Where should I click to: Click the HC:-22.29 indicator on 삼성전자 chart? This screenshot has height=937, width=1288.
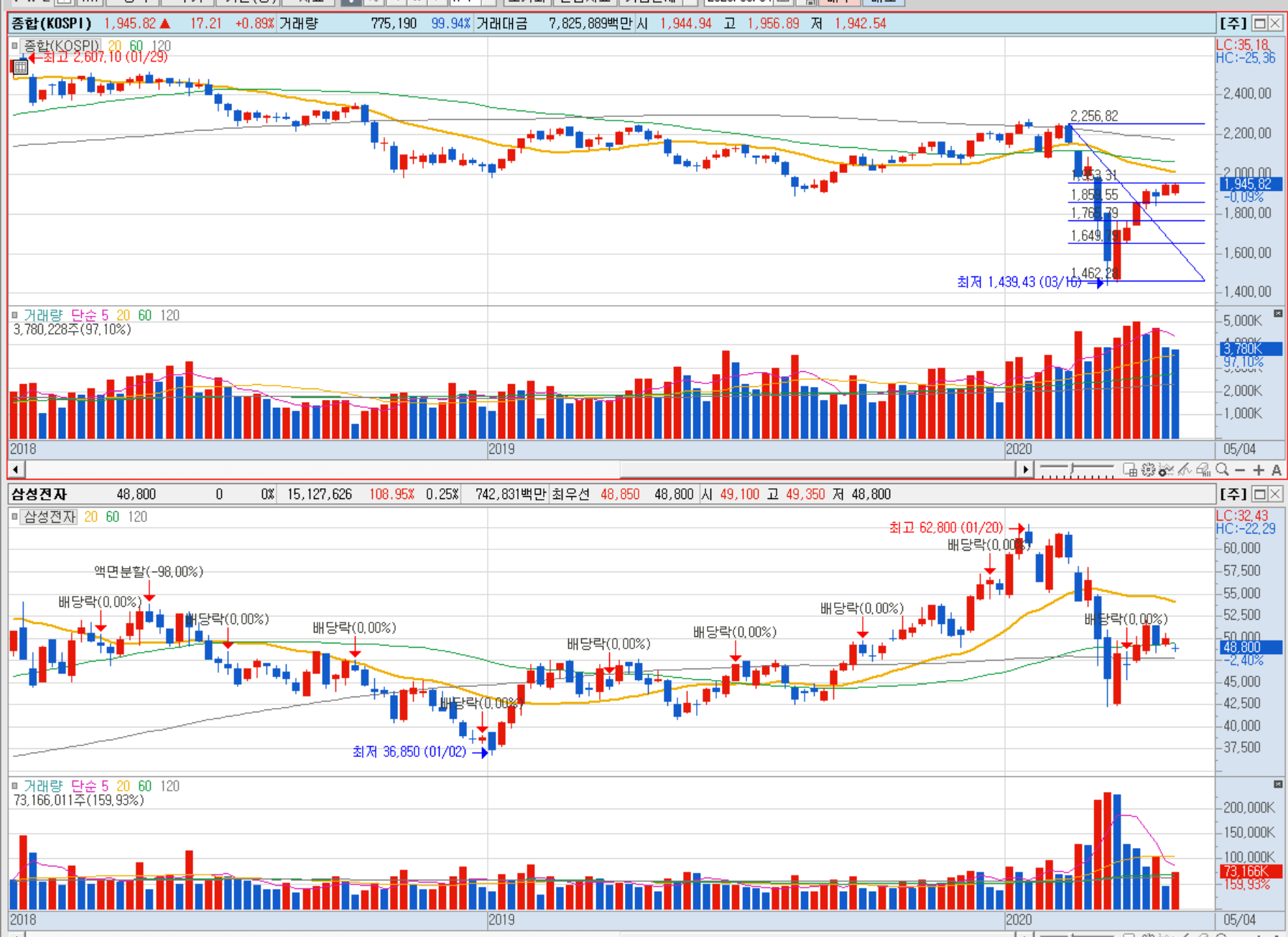(x=1246, y=528)
